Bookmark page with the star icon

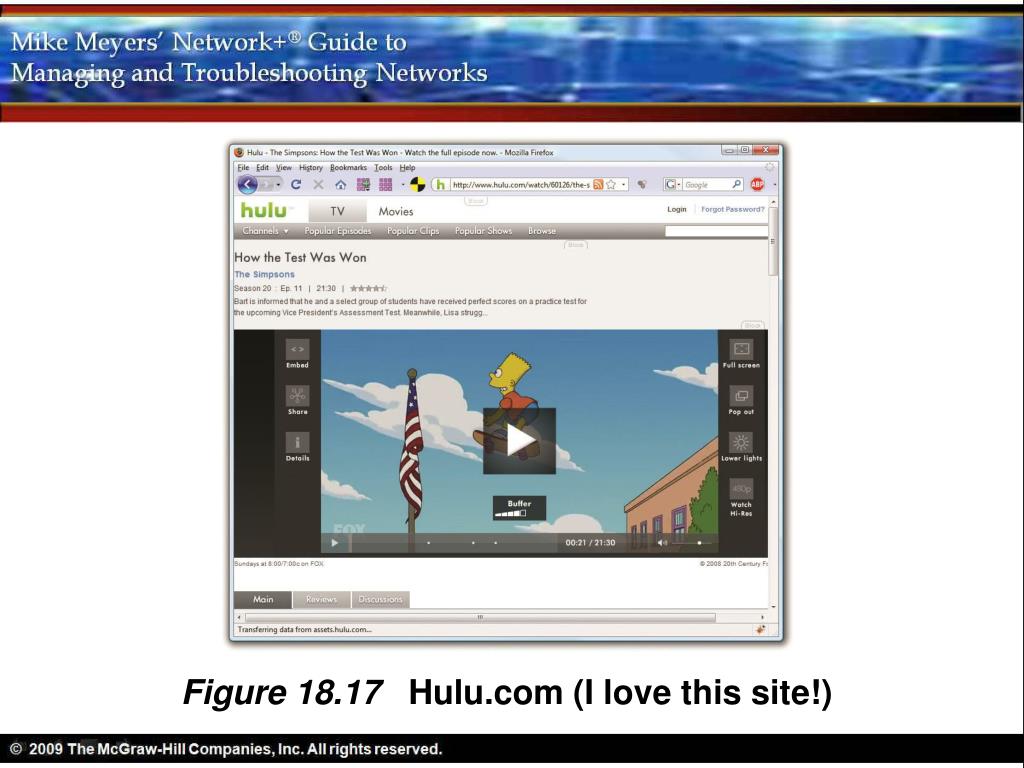[611, 185]
